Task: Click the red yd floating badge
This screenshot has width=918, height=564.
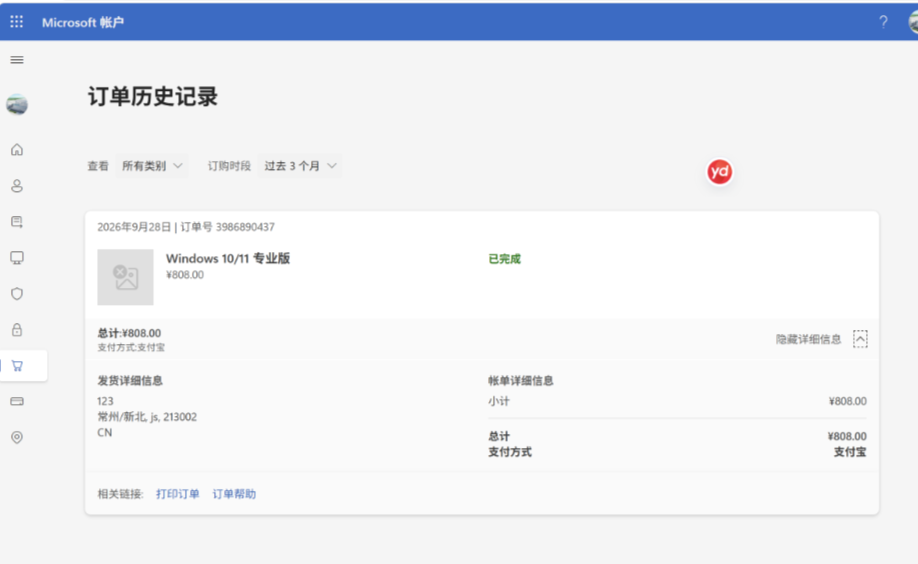Action: pos(720,172)
